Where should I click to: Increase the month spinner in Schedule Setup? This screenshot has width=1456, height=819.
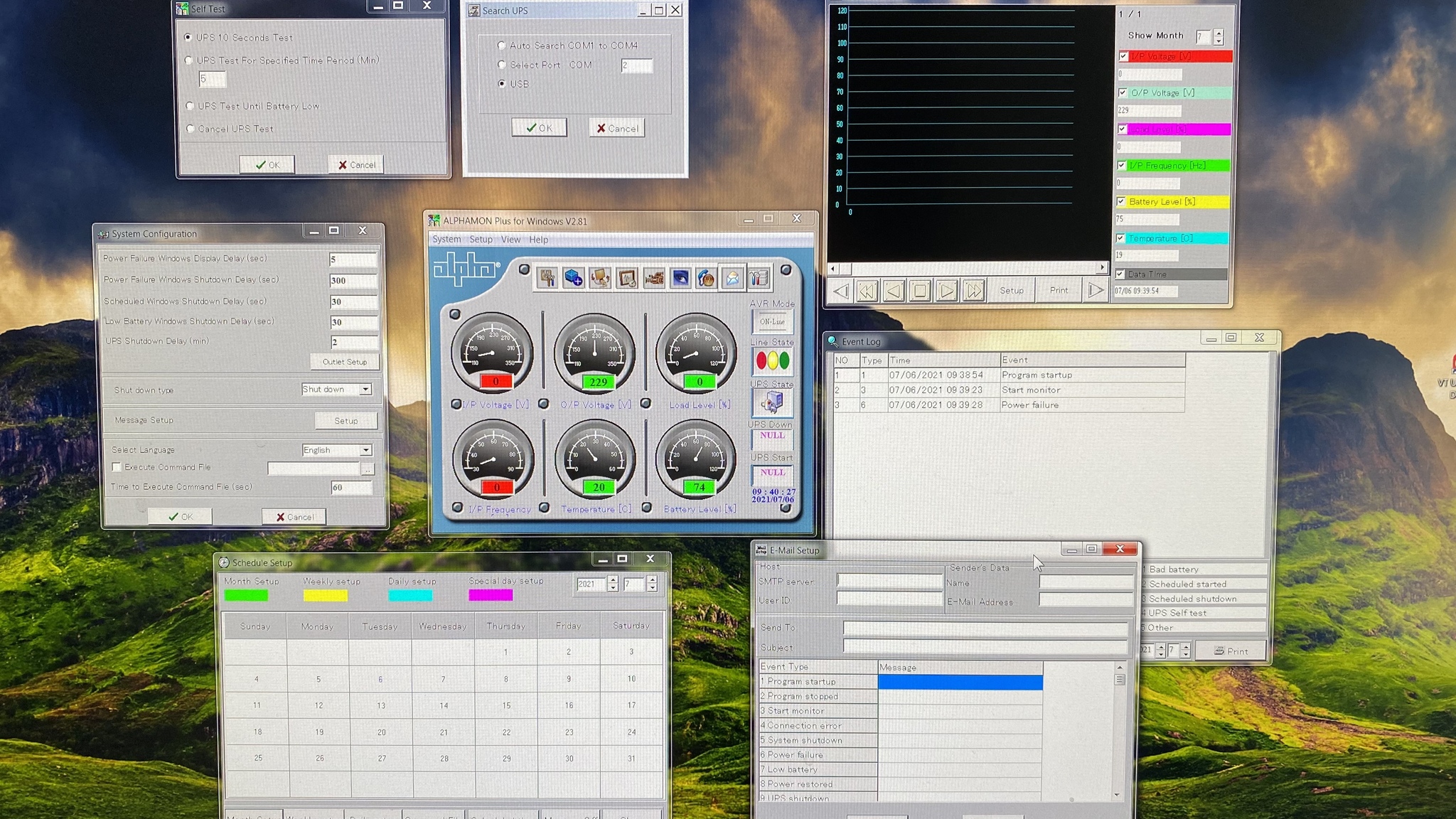tap(652, 580)
